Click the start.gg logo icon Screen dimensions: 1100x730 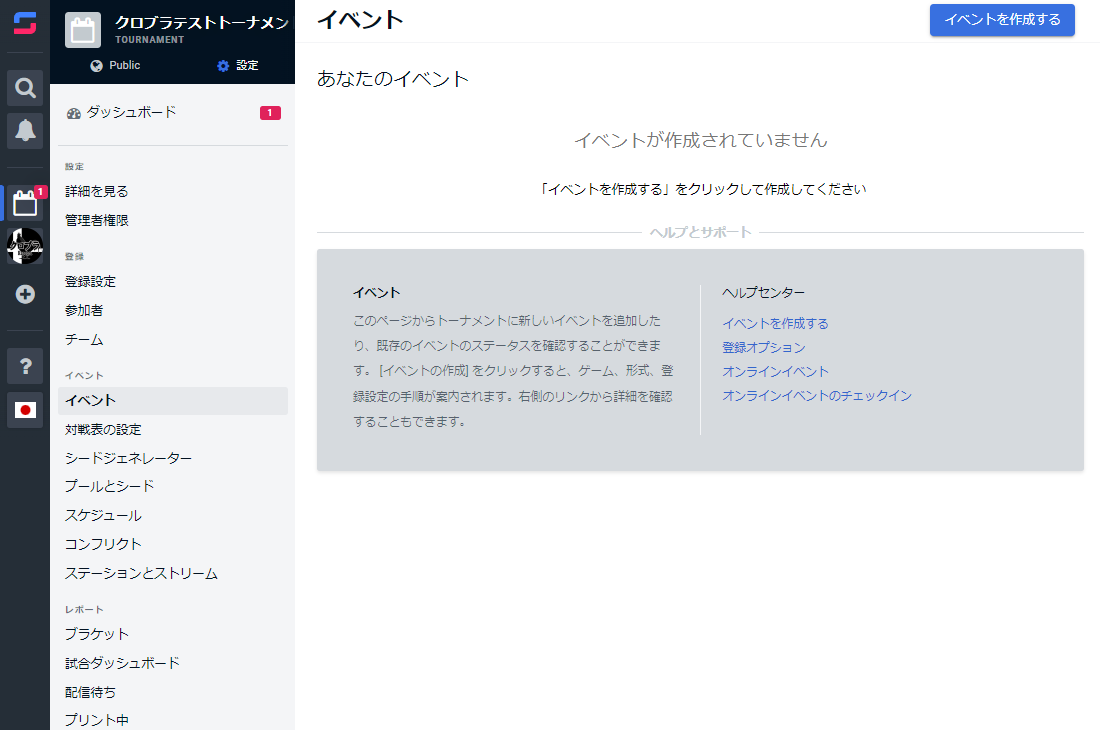pyautogui.click(x=25, y=22)
